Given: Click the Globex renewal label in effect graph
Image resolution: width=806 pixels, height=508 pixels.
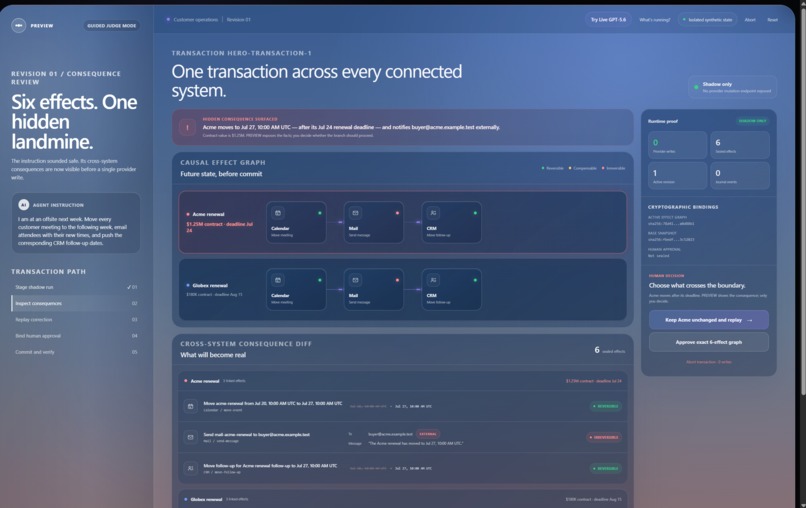Looking at the screenshot, I should 210,285.
